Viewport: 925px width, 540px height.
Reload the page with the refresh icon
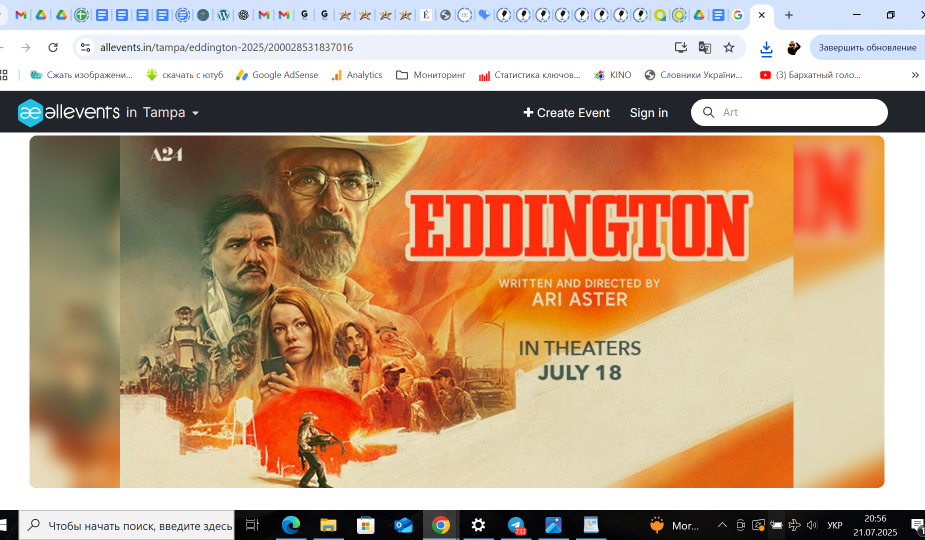[x=53, y=47]
